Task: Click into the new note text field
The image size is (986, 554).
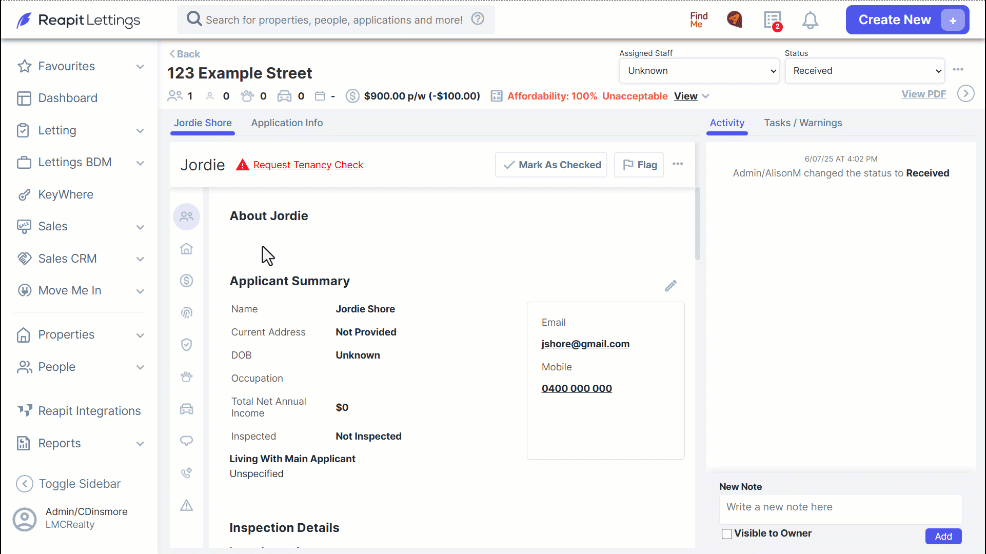Action: point(841,507)
